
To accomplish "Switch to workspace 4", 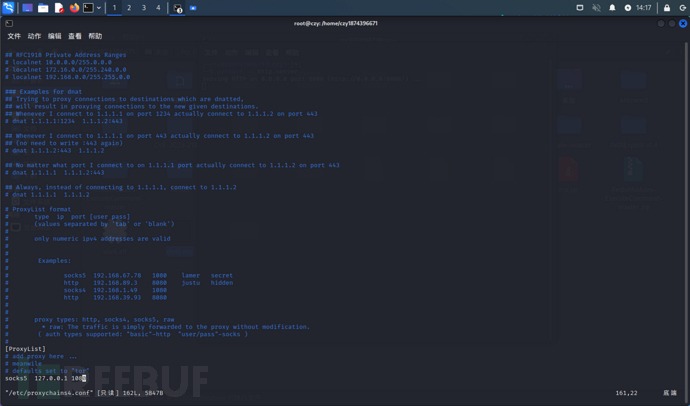I will [x=158, y=8].
